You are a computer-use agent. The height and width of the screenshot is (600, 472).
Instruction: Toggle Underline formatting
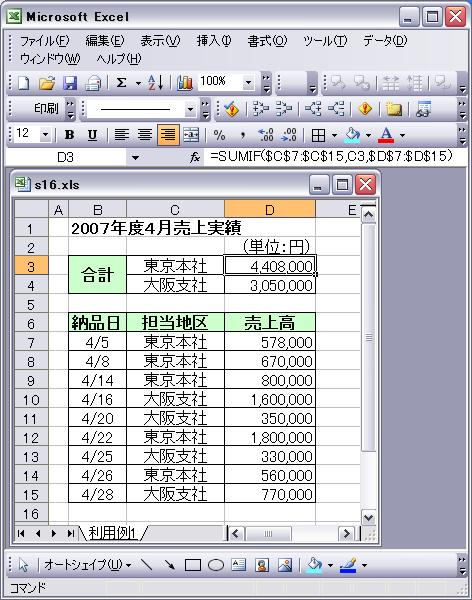pos(92,135)
